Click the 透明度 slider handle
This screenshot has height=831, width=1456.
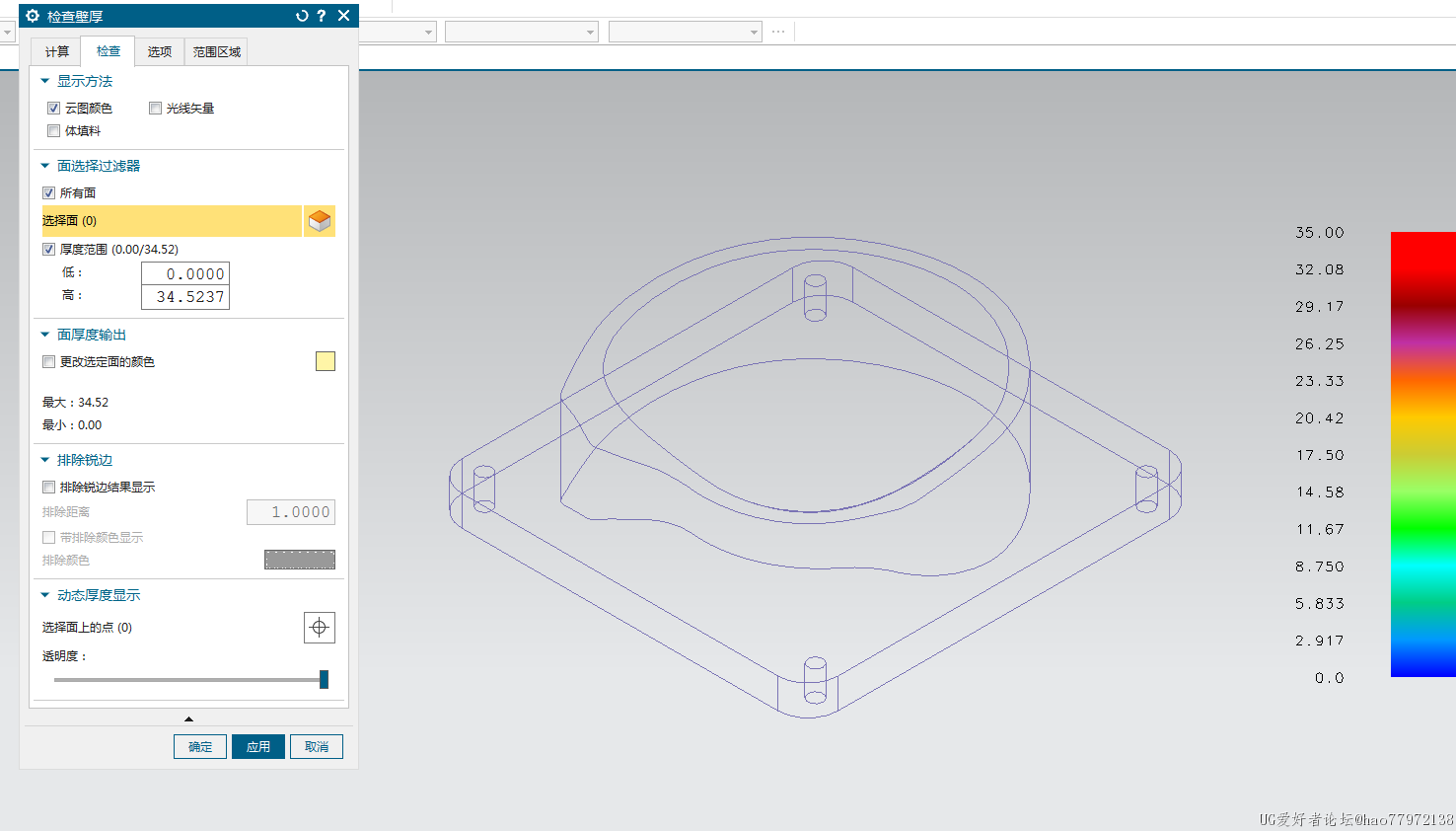coord(324,679)
